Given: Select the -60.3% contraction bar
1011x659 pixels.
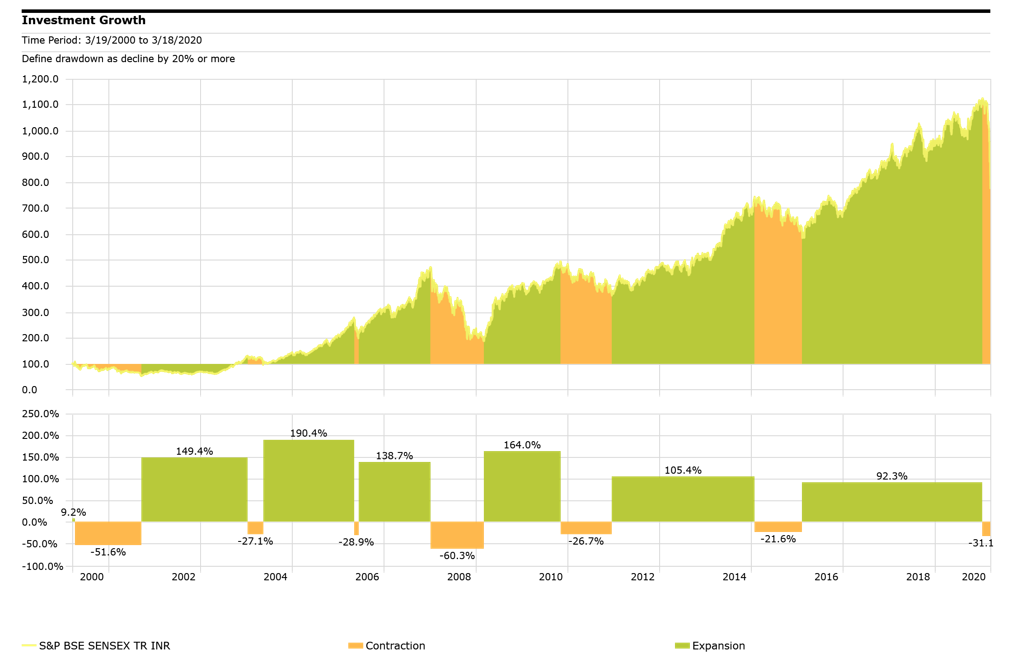Looking at the screenshot, I should (x=457, y=535).
